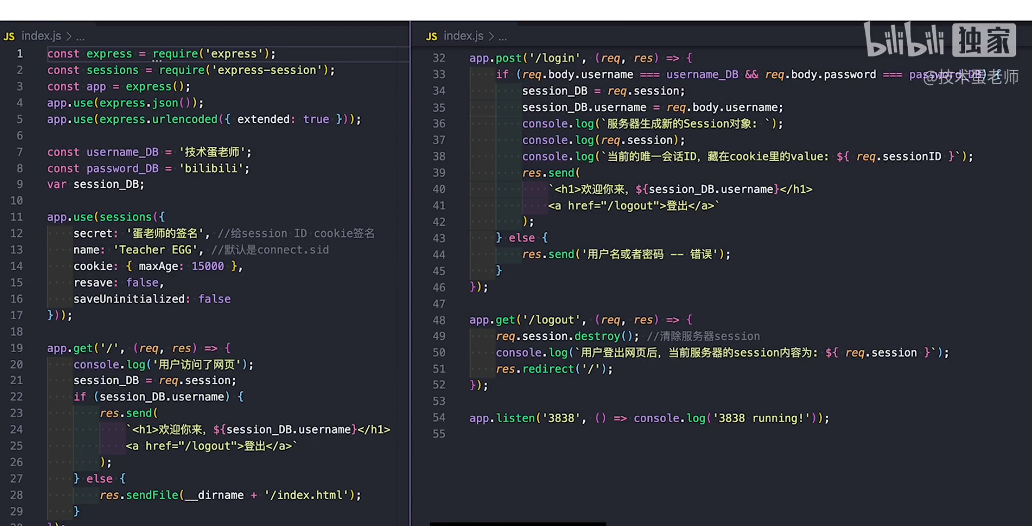Expand the ellipsis breadcrumb in left editor
The width and height of the screenshot is (1032, 526).
[80, 37]
